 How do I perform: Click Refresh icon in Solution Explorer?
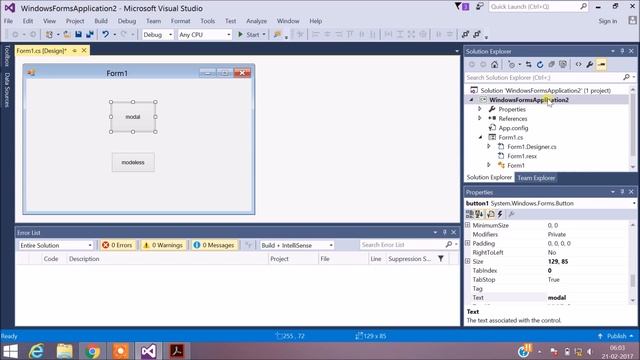point(540,64)
